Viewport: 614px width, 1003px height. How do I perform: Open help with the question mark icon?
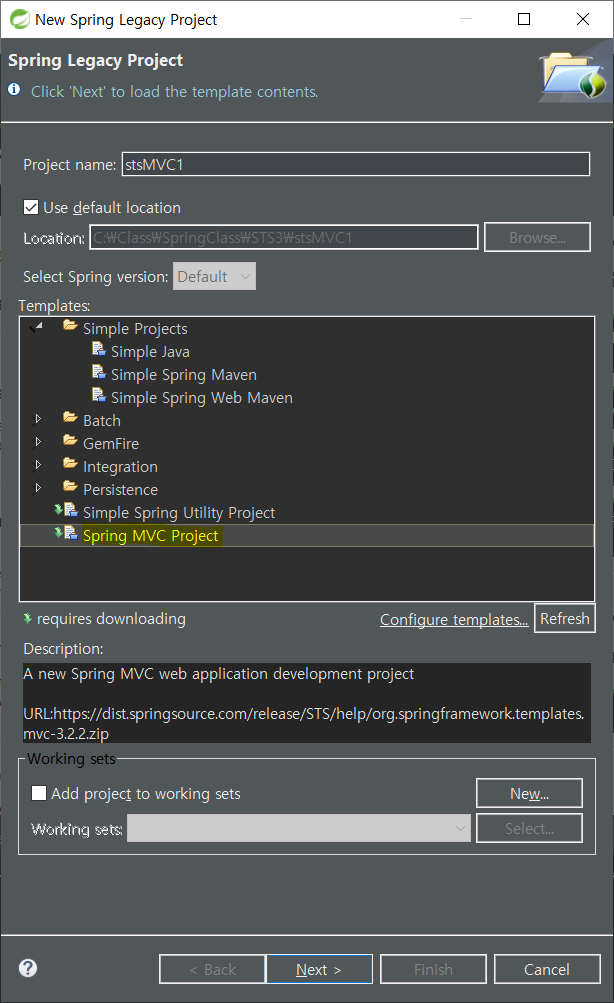[28, 968]
